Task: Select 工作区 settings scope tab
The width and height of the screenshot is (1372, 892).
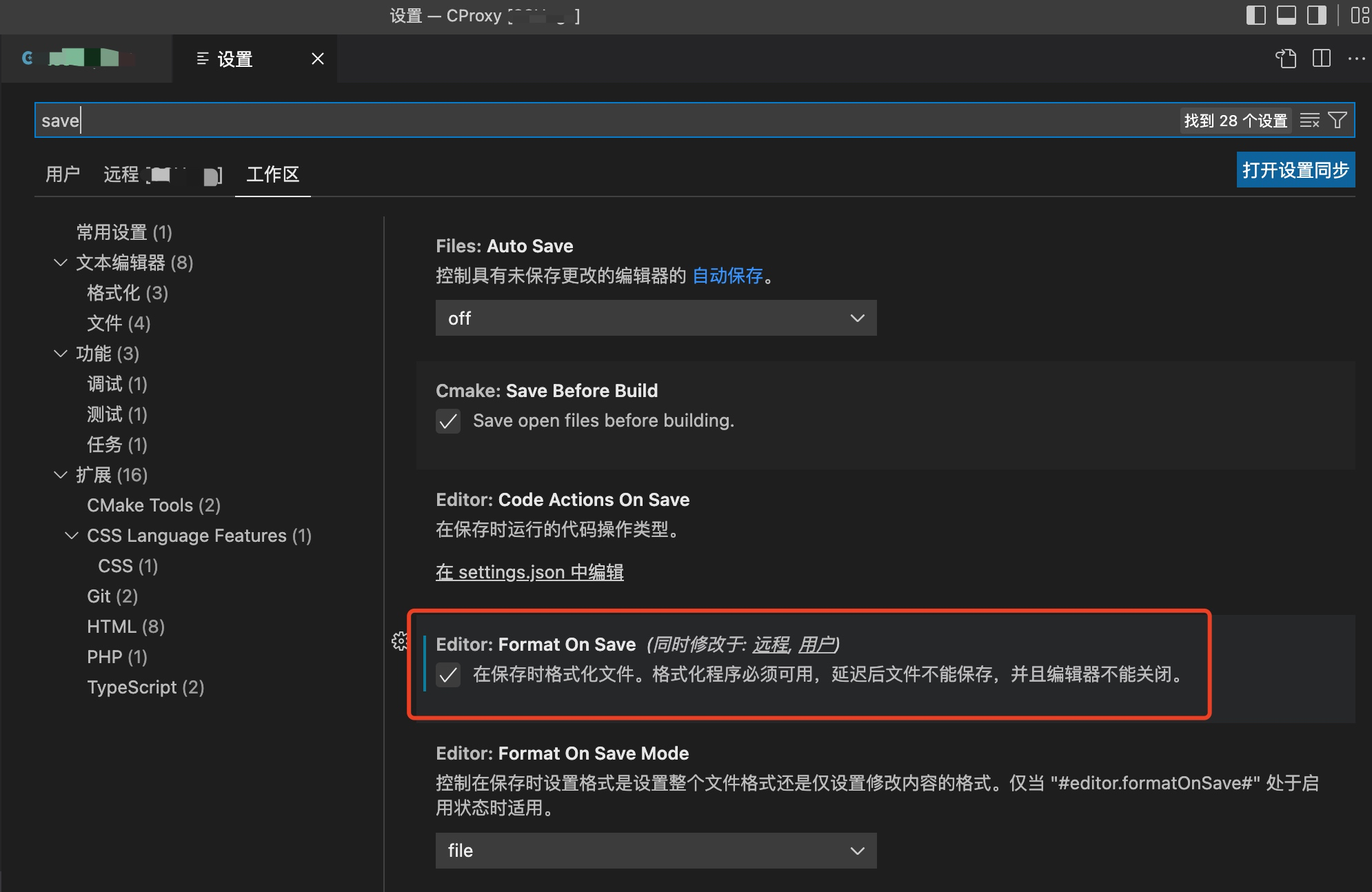Action: (273, 174)
